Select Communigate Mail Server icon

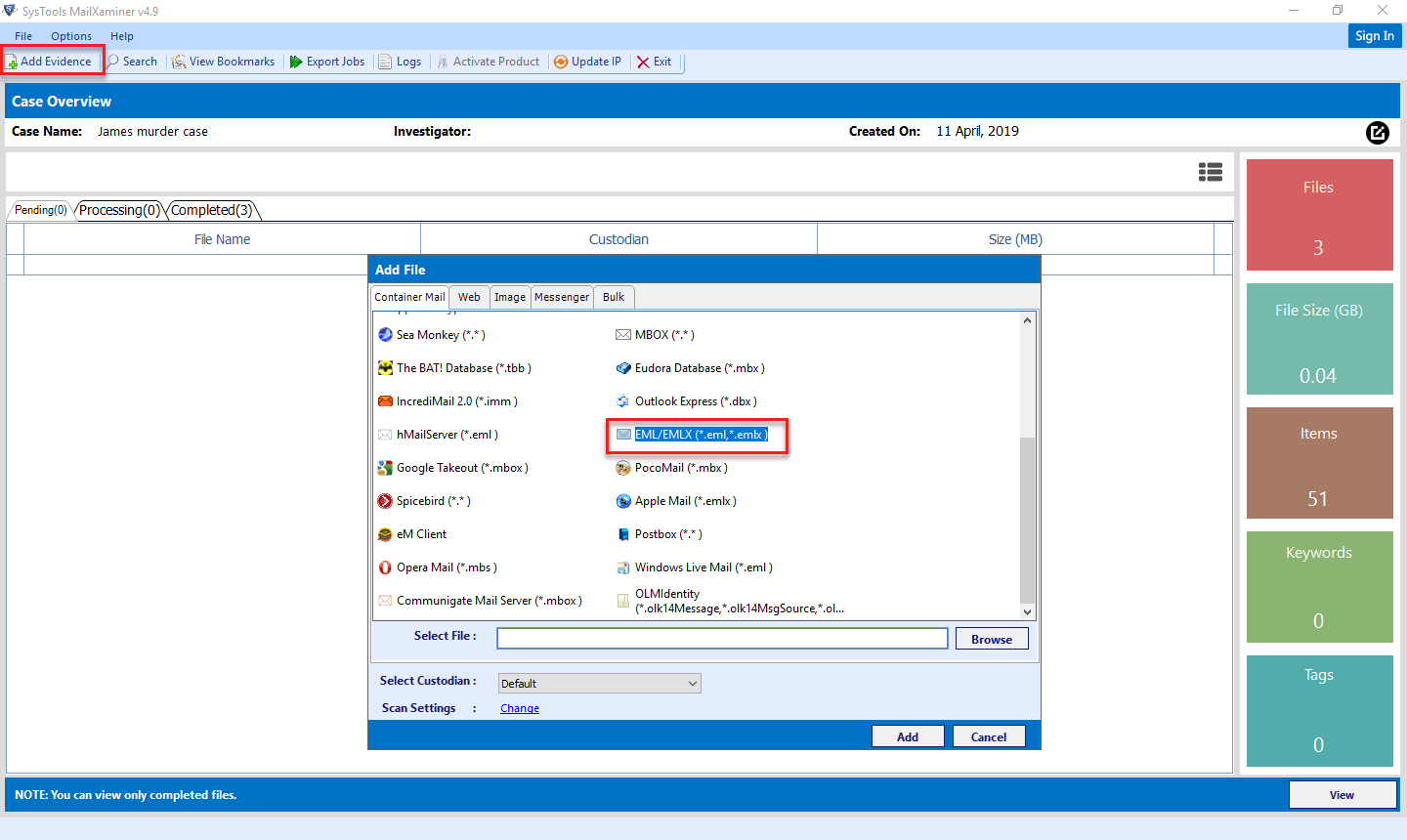pyautogui.click(x=385, y=601)
